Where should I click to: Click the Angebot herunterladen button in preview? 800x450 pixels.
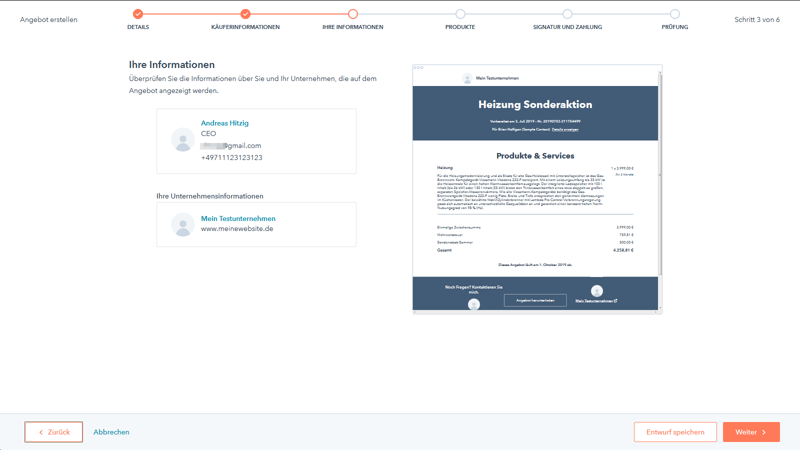[x=535, y=300]
